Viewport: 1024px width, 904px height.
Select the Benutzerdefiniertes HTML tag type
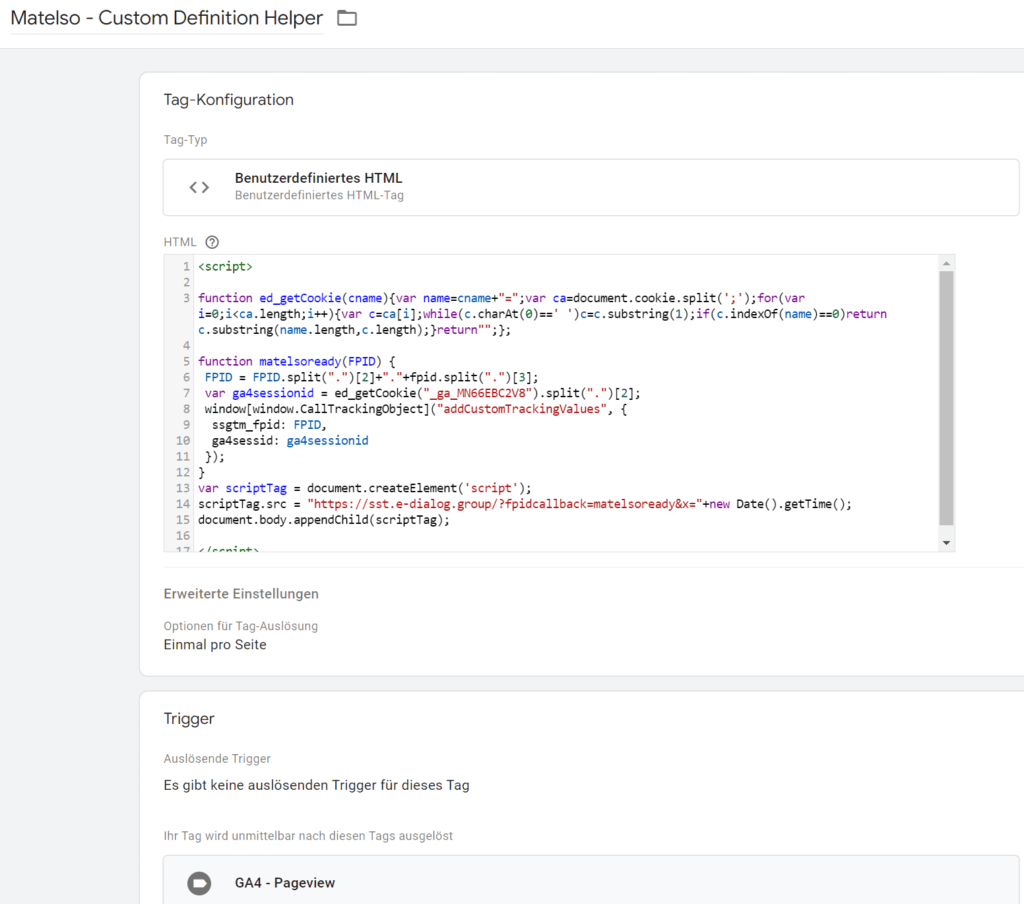(318, 178)
